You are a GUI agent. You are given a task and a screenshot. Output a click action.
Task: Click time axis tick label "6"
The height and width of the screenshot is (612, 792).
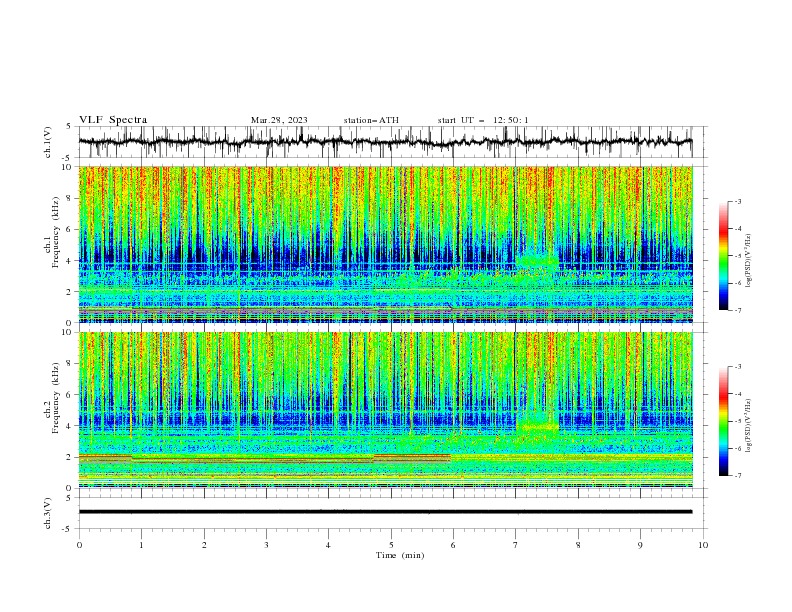pos(453,545)
